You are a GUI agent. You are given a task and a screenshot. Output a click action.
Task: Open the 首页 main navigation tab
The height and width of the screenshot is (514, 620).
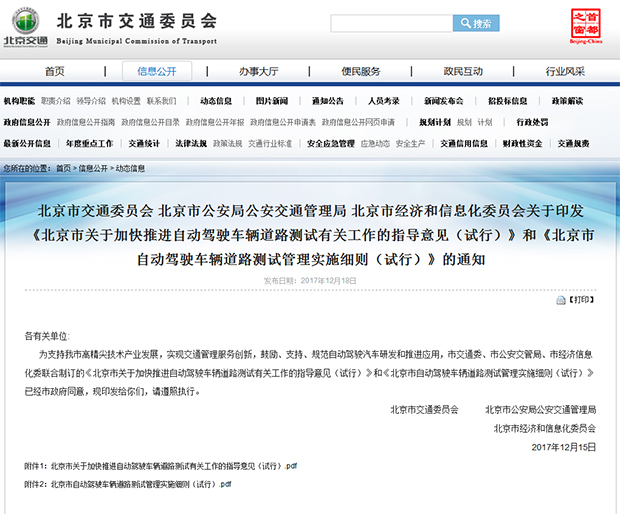54,72
